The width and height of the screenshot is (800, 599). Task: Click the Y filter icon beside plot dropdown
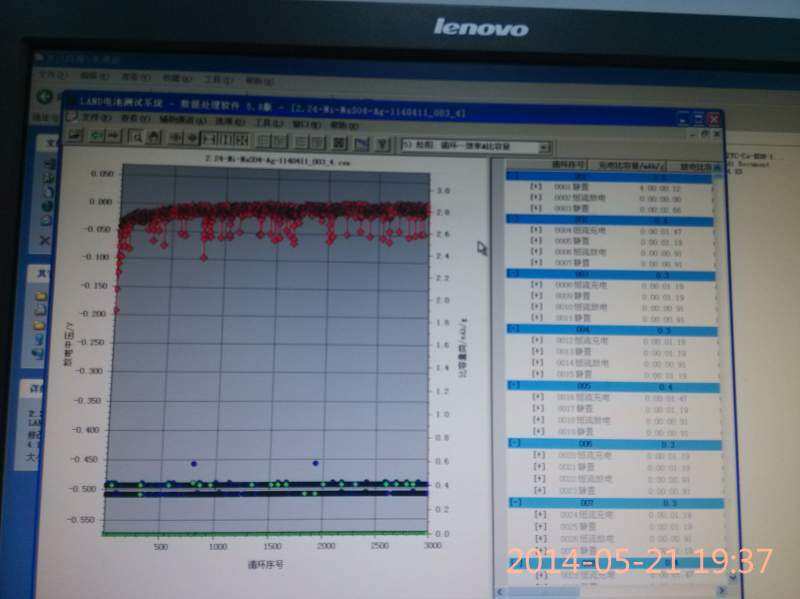(383, 144)
